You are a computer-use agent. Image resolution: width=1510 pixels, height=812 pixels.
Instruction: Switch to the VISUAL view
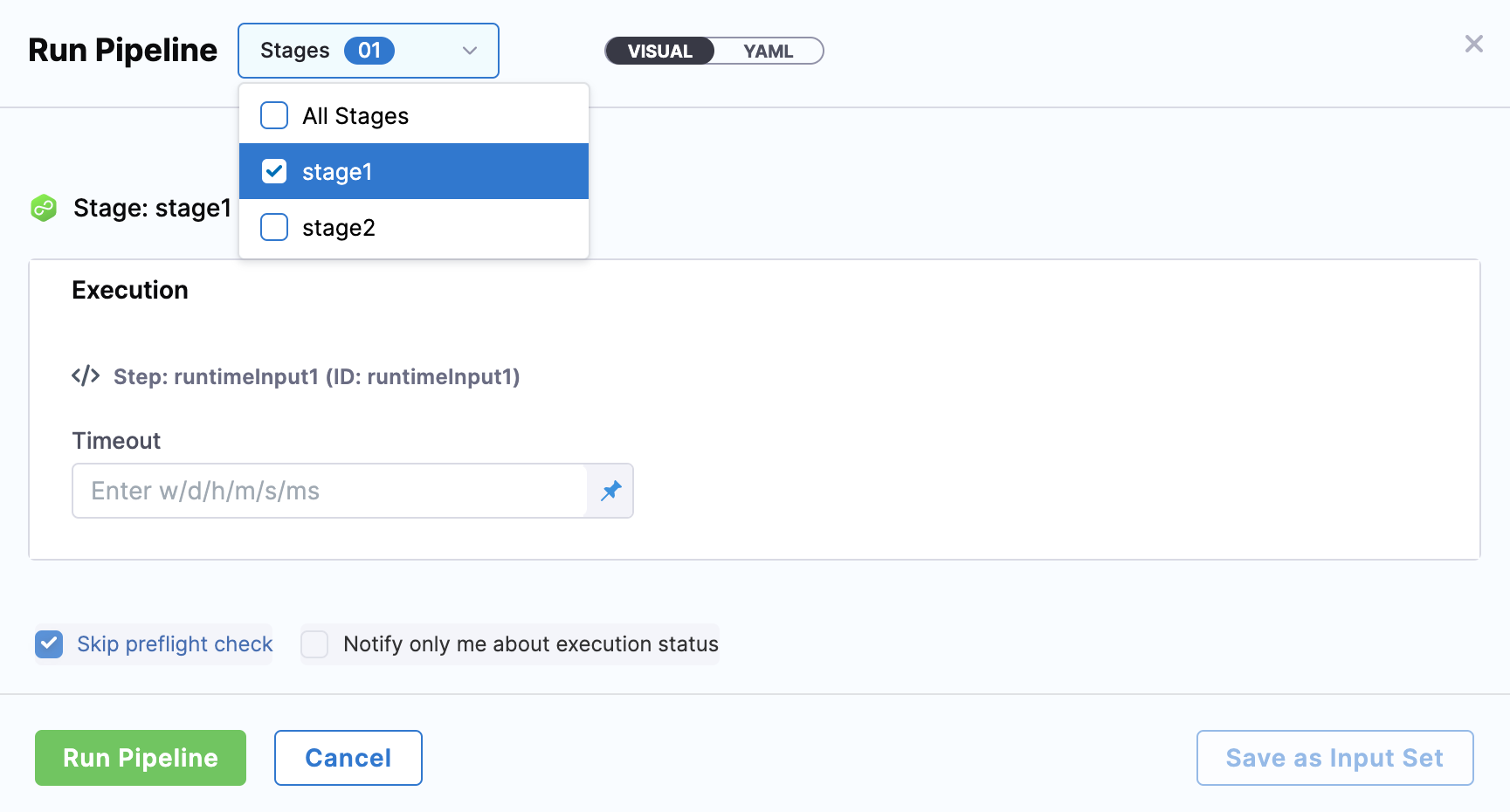click(659, 52)
